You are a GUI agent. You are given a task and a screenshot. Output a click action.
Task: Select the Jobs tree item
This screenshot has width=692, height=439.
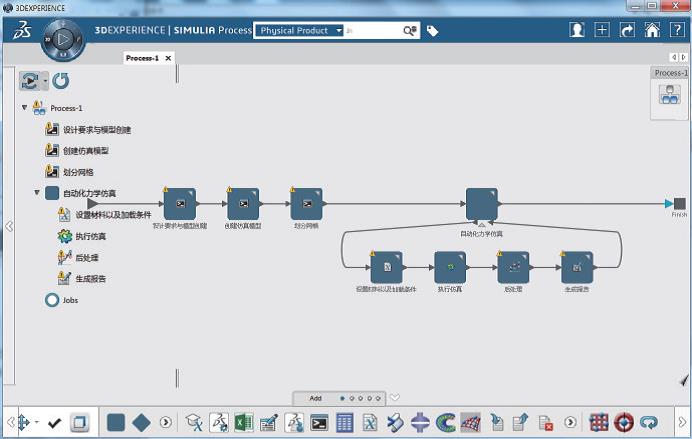click(70, 300)
